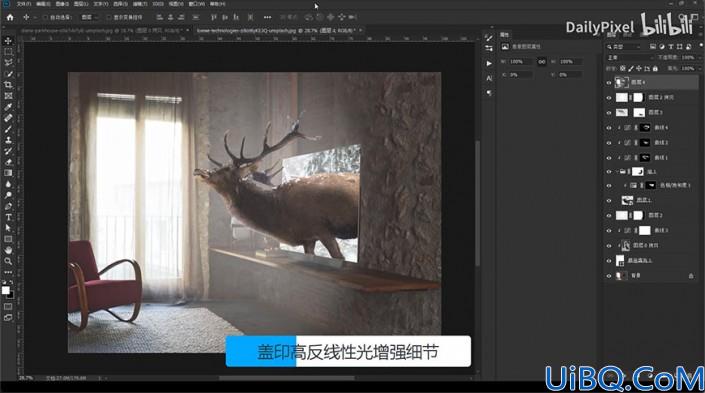Select the Crop tool
705x393 pixels.
pos(8,85)
